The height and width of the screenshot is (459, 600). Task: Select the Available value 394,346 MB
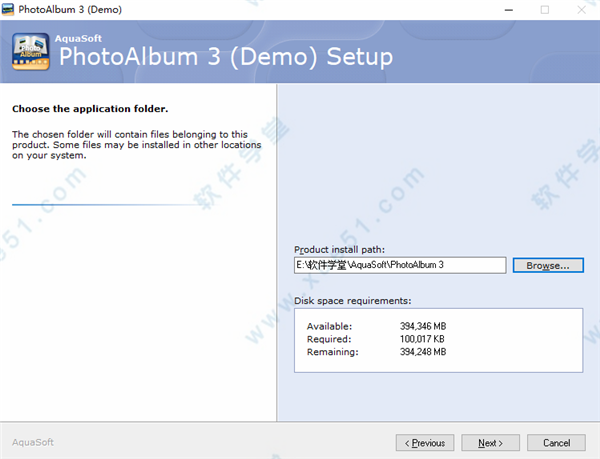(x=423, y=326)
